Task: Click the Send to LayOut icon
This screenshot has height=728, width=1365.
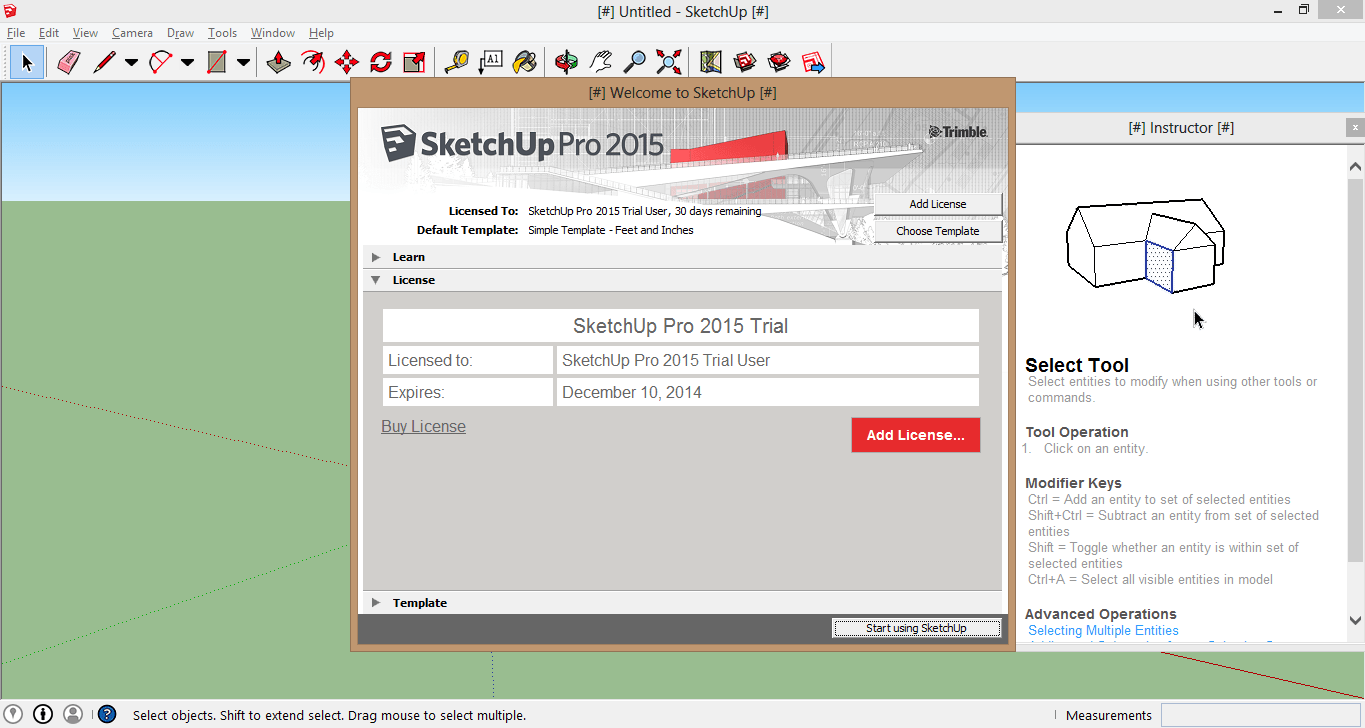Action: point(813,62)
